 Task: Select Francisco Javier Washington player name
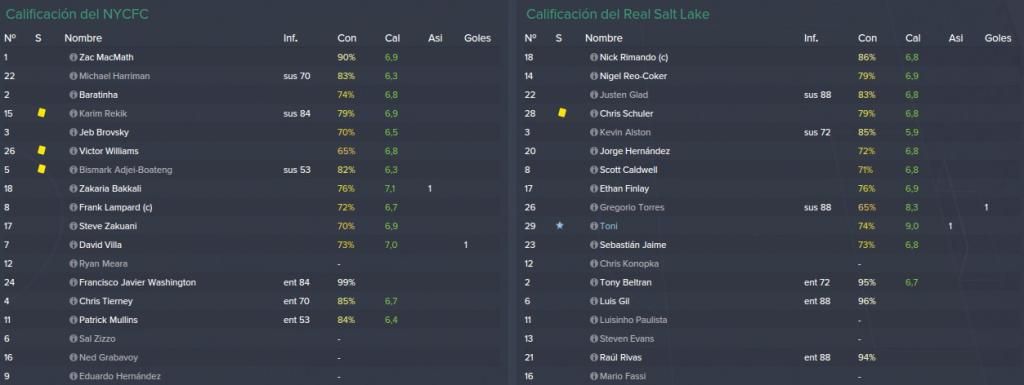tap(137, 283)
